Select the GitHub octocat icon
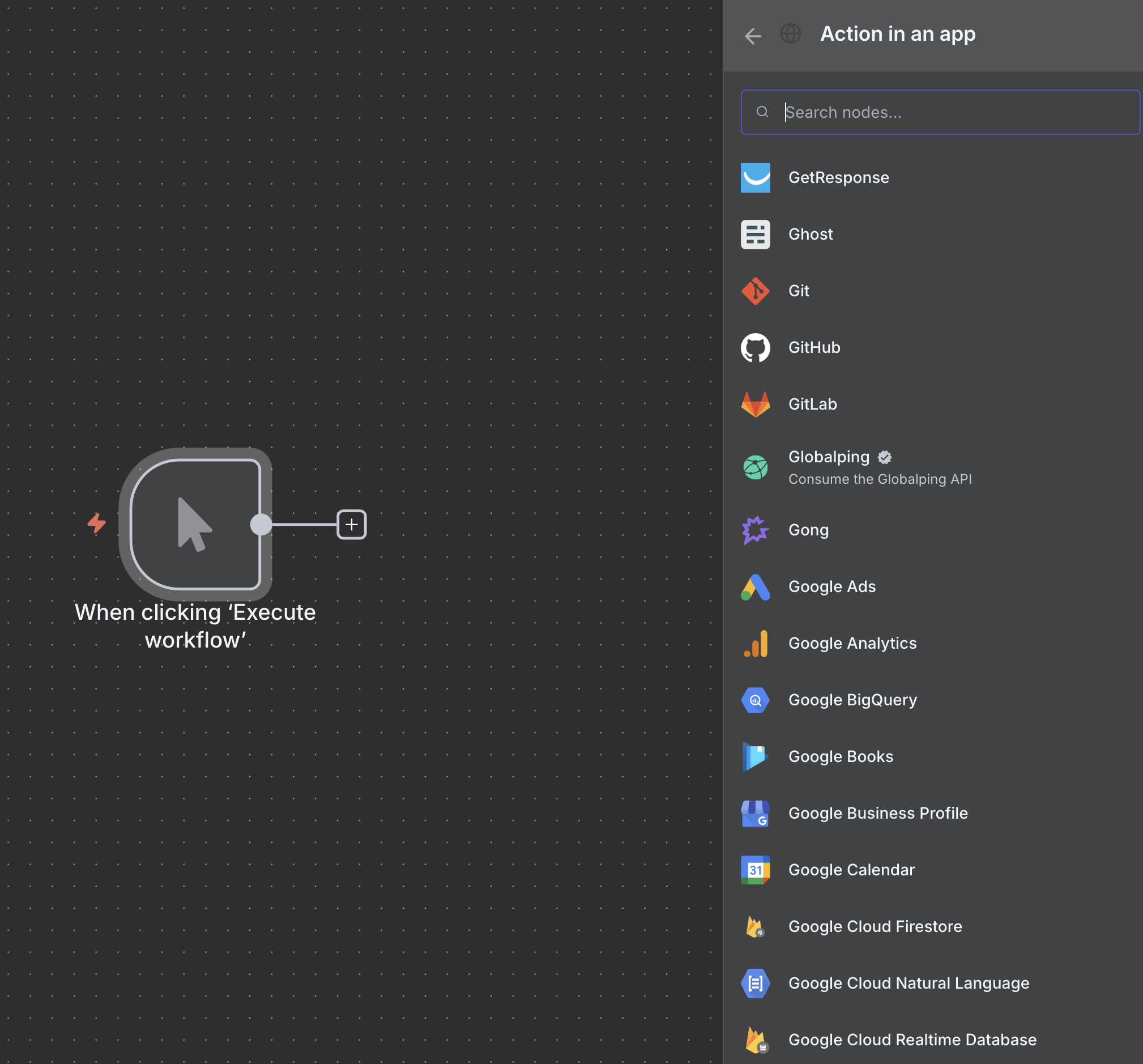1143x1064 pixels. tap(755, 347)
